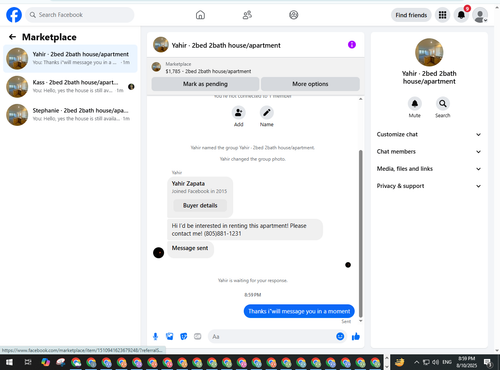Open the Copilot icon on taskbar
Image resolution: width=500 pixels, height=370 pixels.
click(46, 362)
